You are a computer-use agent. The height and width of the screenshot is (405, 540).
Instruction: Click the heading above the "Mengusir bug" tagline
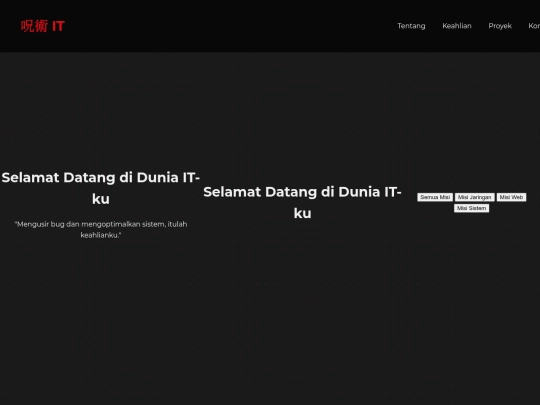[101, 188]
